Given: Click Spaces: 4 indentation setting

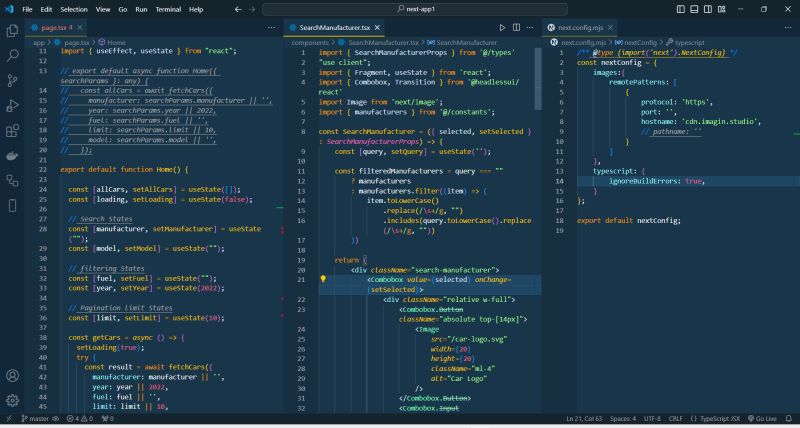Looking at the screenshot, I should click(x=623, y=419).
